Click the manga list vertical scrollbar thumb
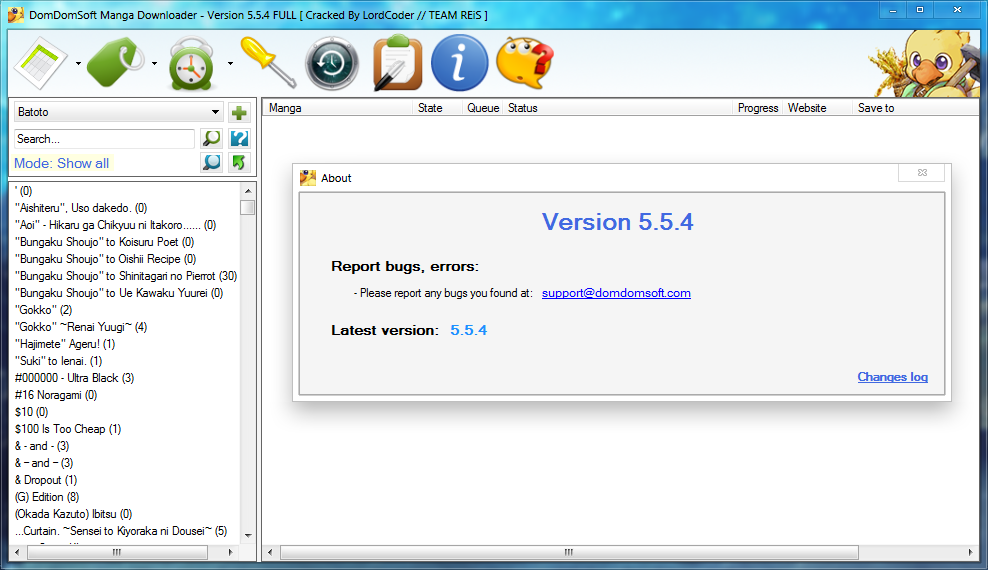Screen dimensions: 988x570 pyautogui.click(x=248, y=207)
